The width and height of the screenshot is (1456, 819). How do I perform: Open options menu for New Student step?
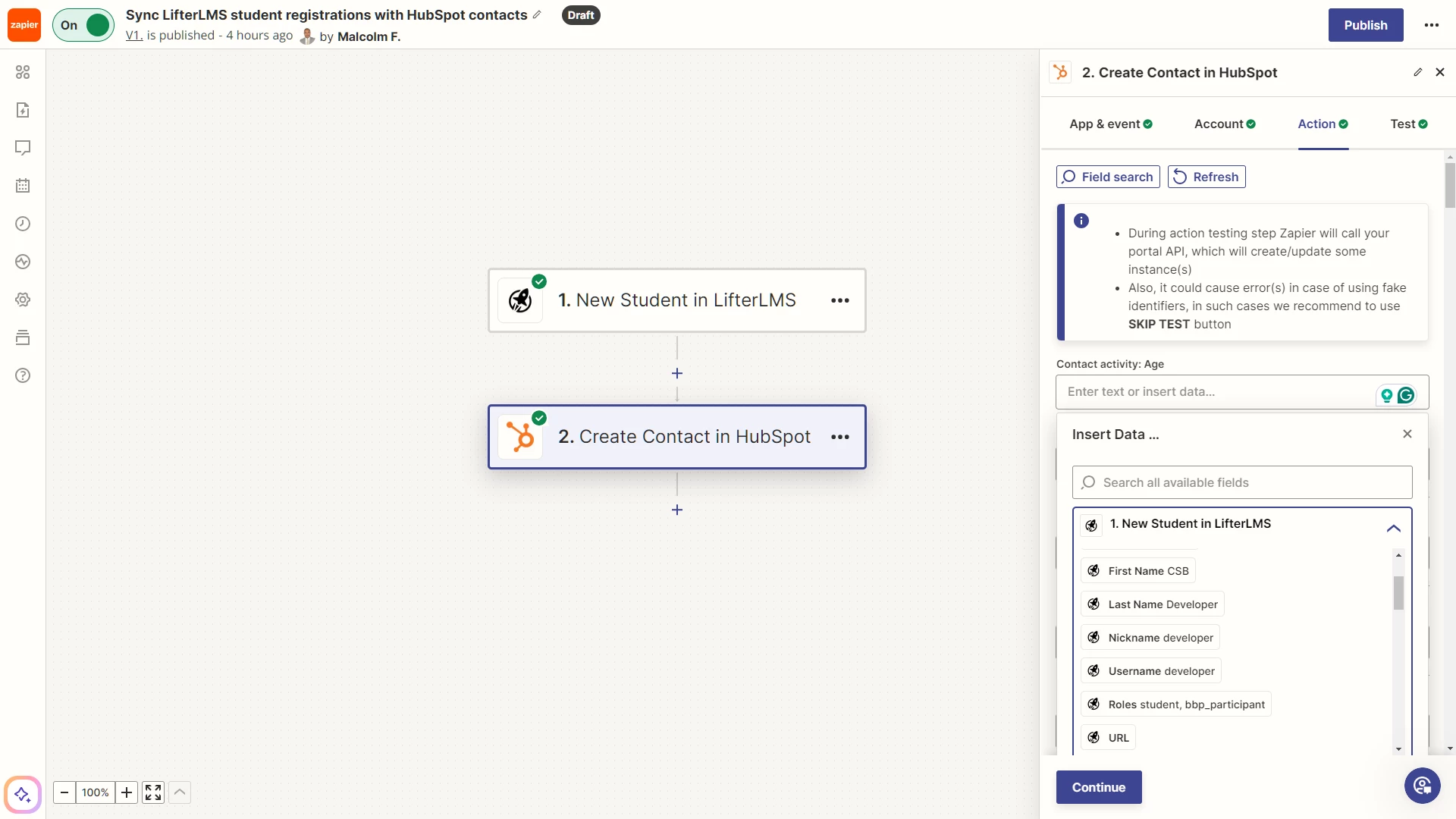pyautogui.click(x=839, y=300)
